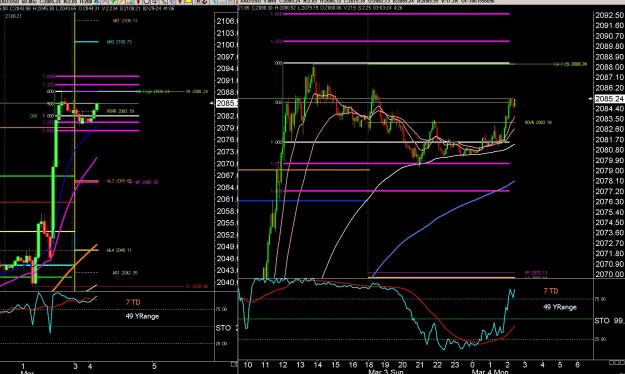The height and width of the screenshot is (374, 625).
Task: Select the STO 99 reading beside right chart
Action: pos(609,321)
